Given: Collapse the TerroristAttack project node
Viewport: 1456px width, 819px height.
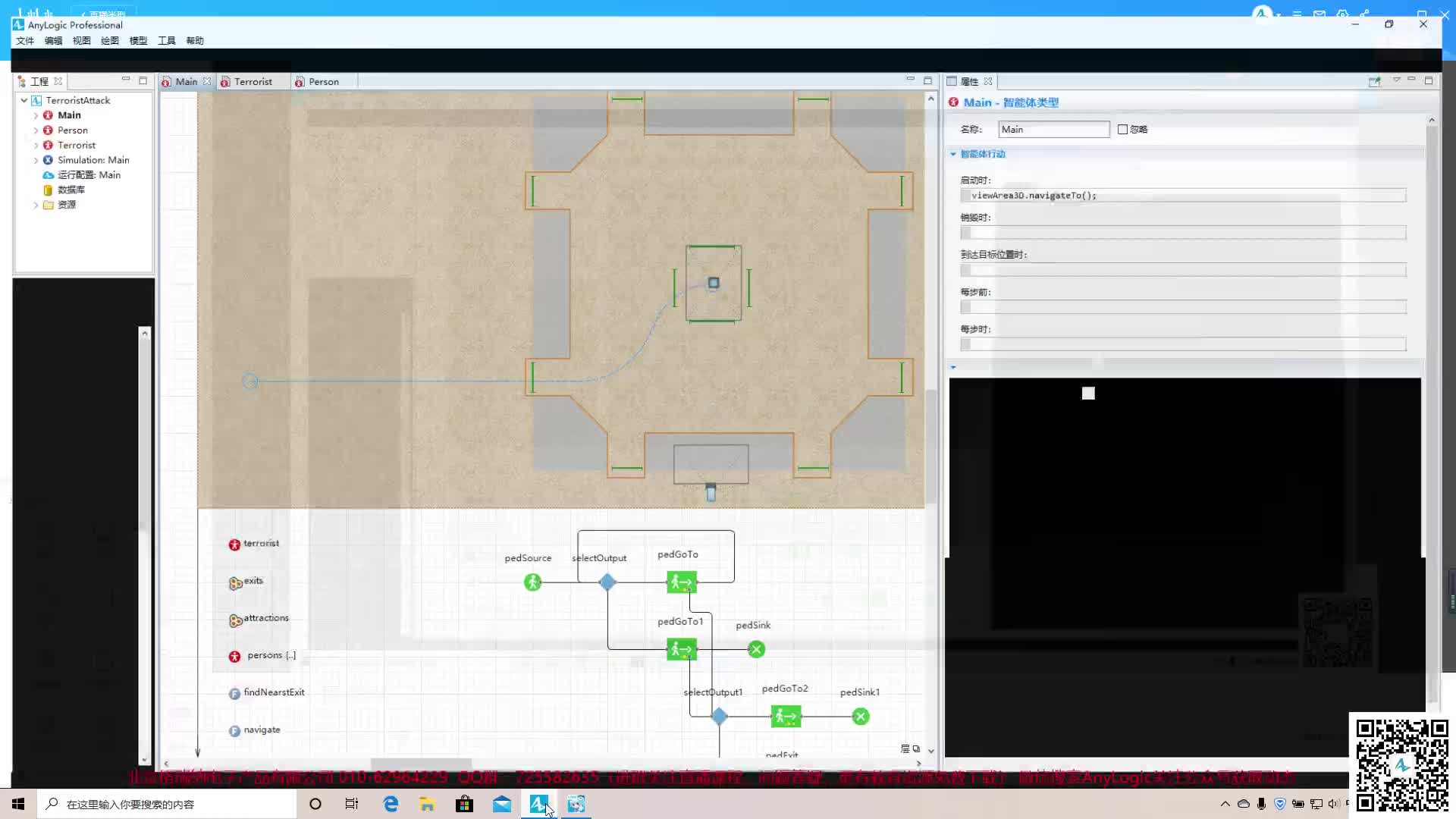Looking at the screenshot, I should tap(24, 100).
